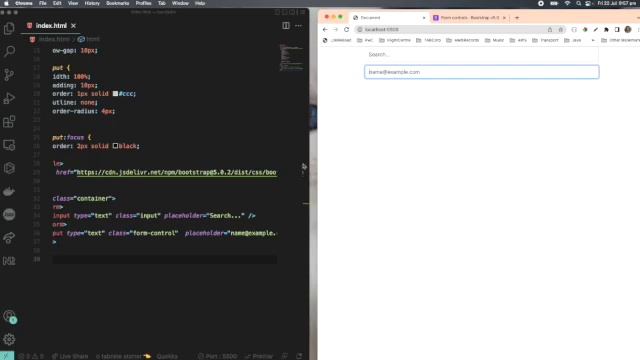Open the Live Share arrow icon view
The width and height of the screenshot is (640, 360).
[9, 238]
